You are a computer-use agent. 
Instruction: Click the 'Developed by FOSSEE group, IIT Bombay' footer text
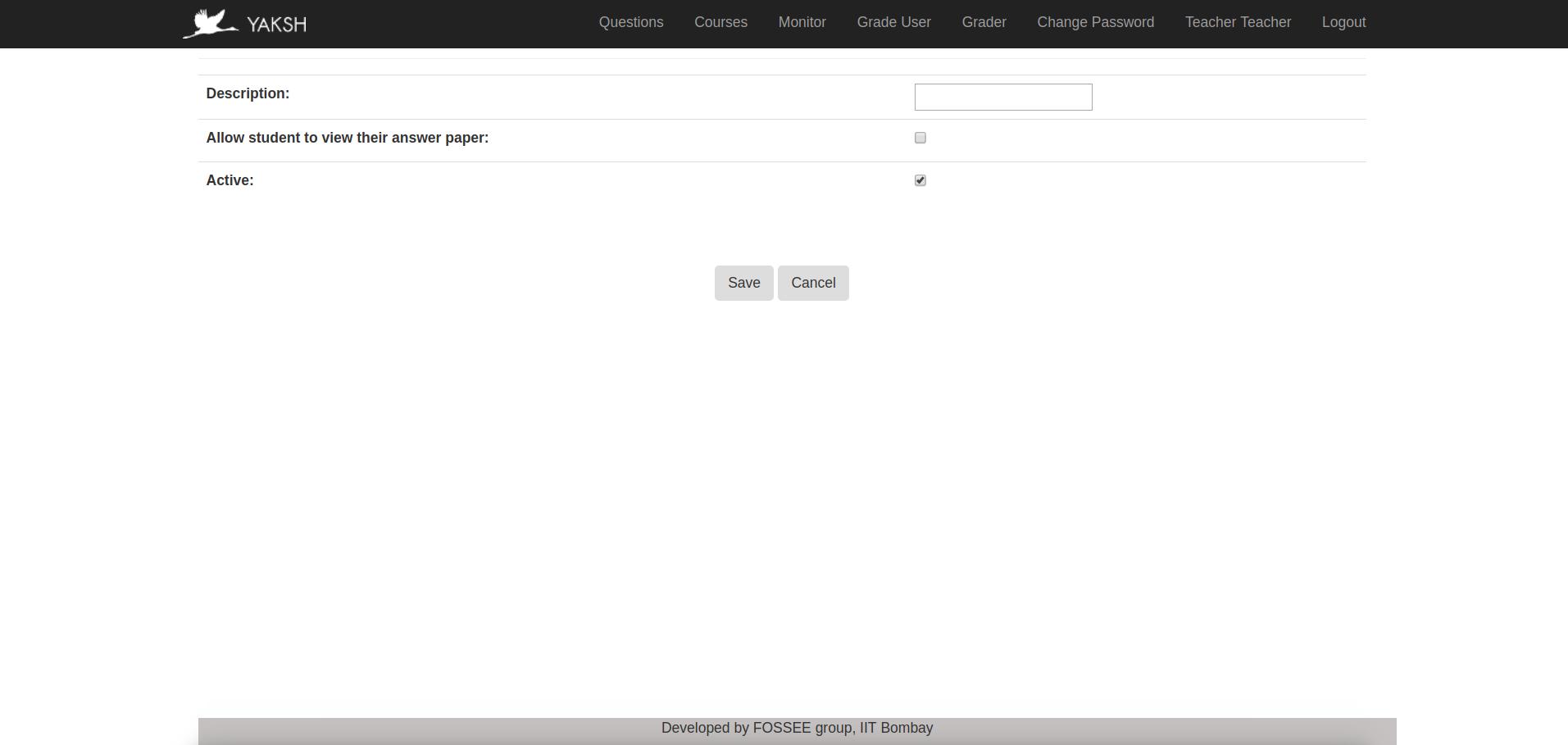pos(797,728)
